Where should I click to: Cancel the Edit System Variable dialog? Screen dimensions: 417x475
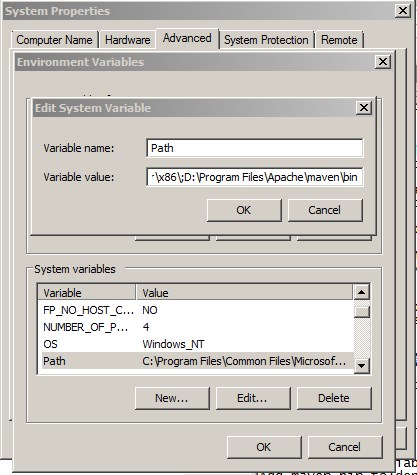click(325, 210)
